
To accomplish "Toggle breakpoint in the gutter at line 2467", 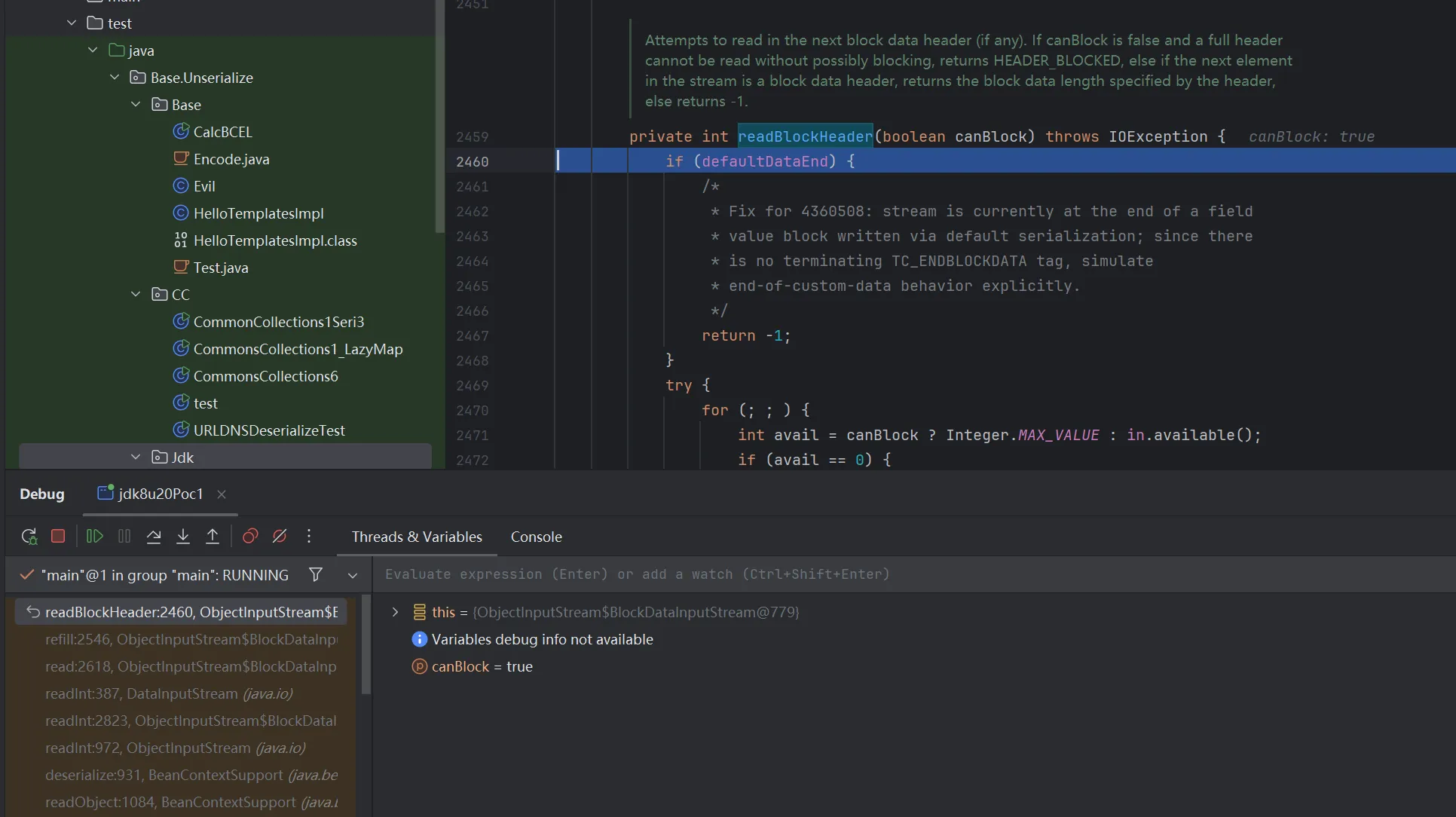I will point(473,336).
